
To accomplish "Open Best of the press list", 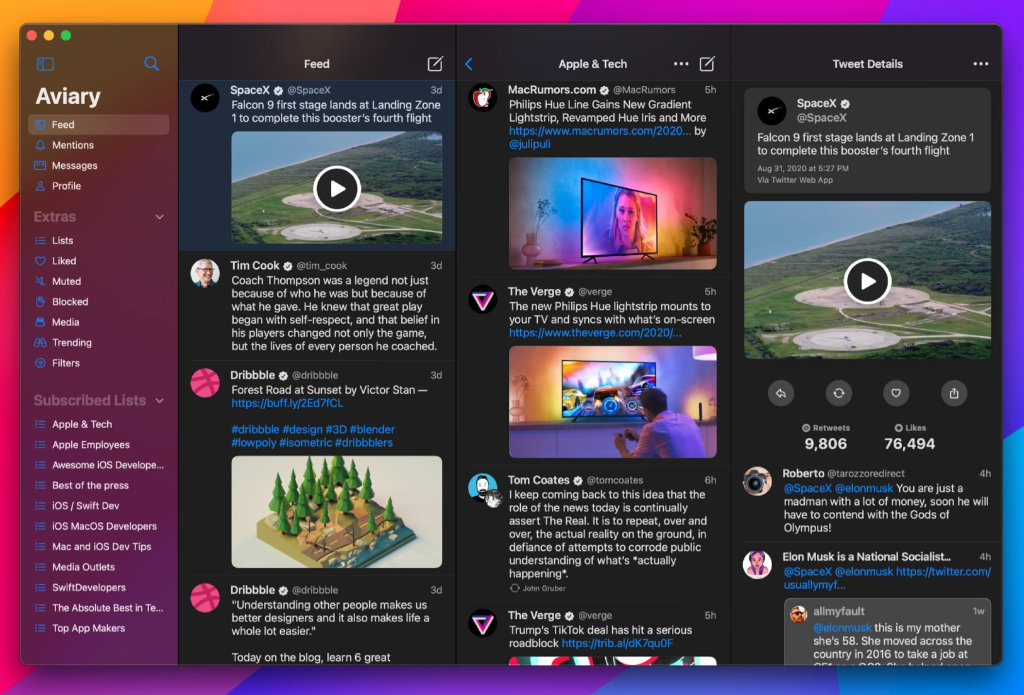I will 99,485.
